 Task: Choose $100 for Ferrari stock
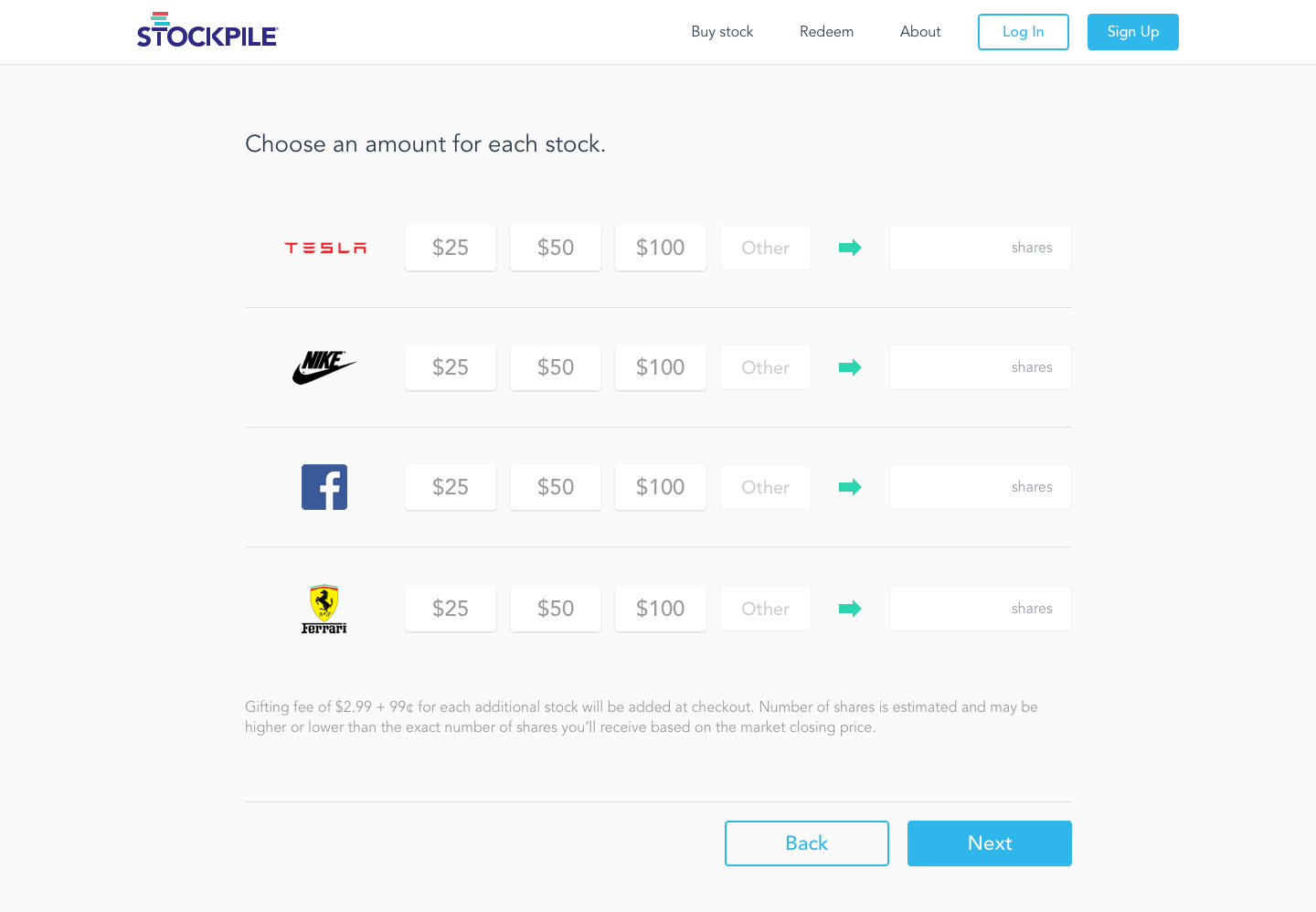click(x=661, y=609)
